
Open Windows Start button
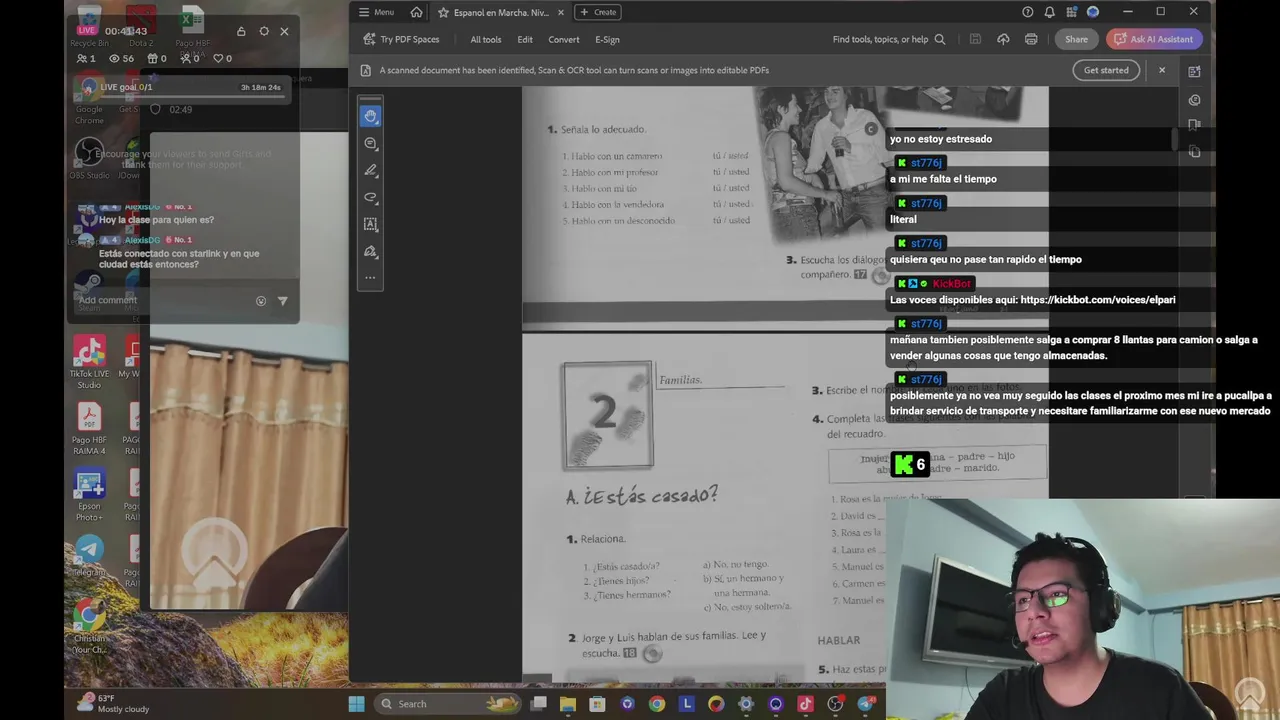click(x=356, y=704)
